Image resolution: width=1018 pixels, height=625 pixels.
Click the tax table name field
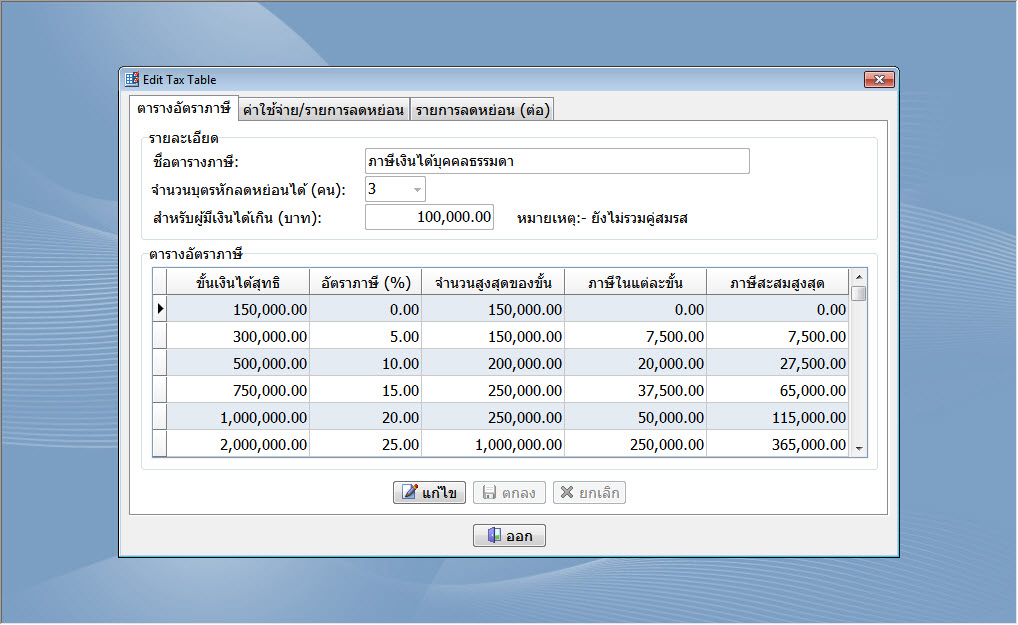click(x=557, y=161)
